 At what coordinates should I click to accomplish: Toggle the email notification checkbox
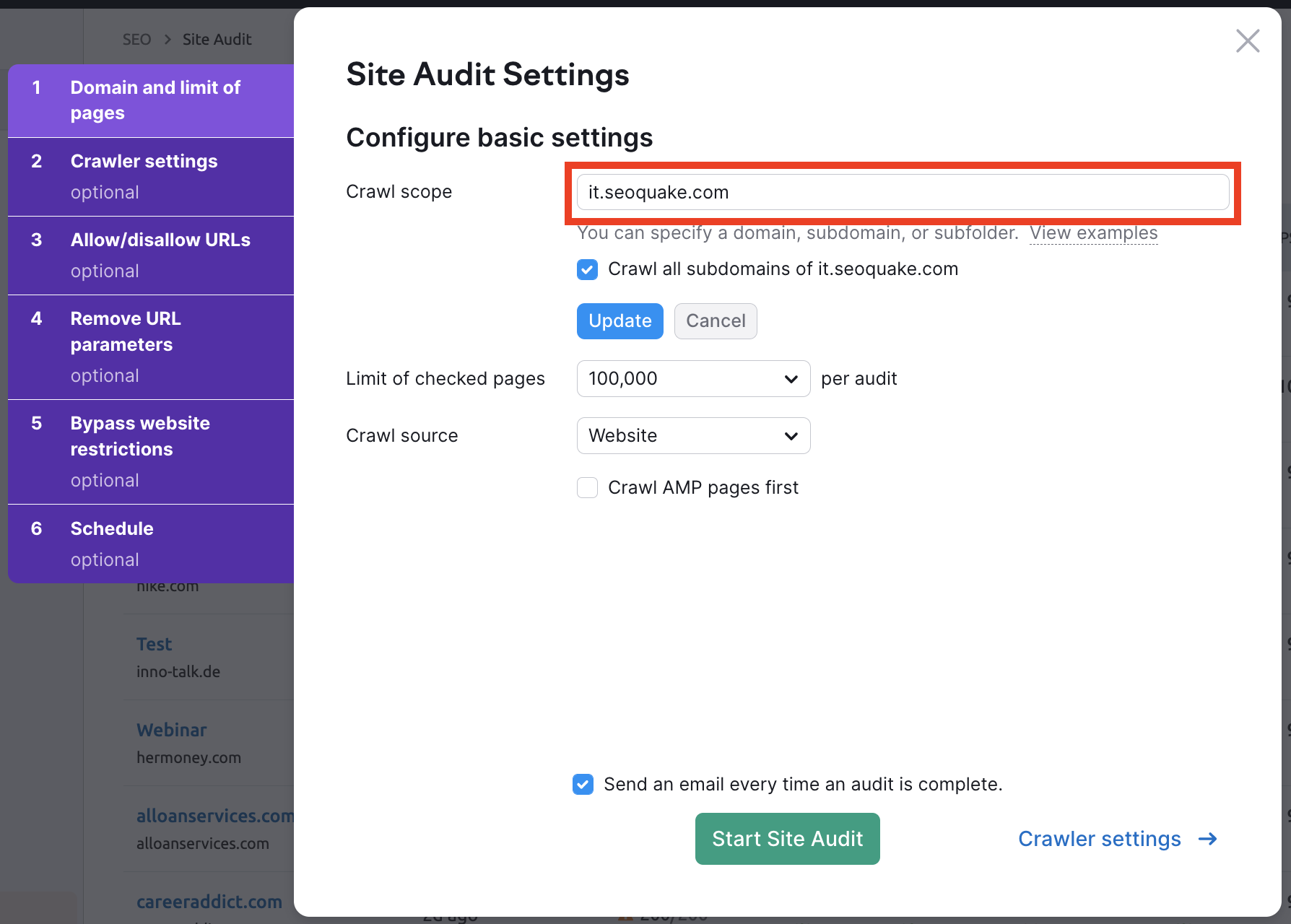583,785
